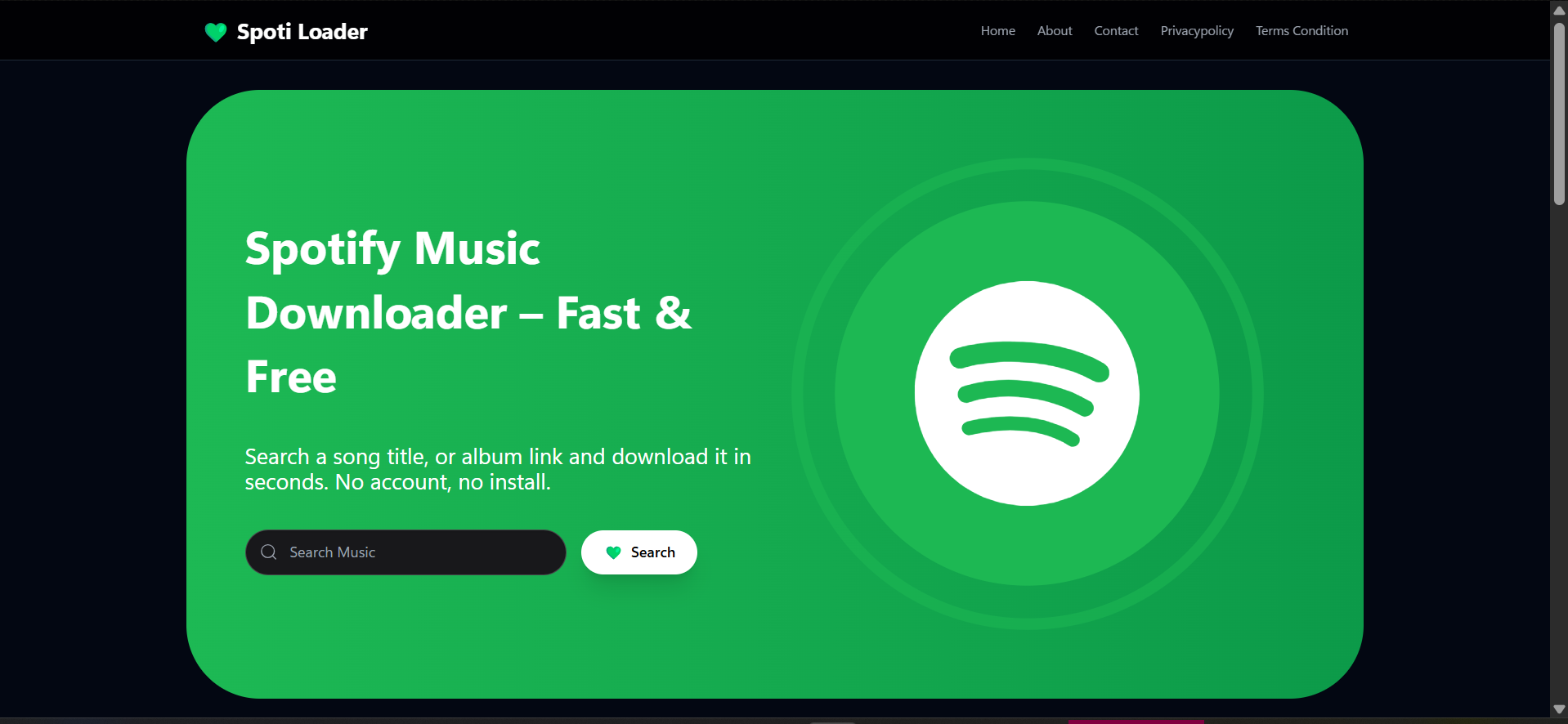Open the Privacypolicy link

tap(1197, 31)
